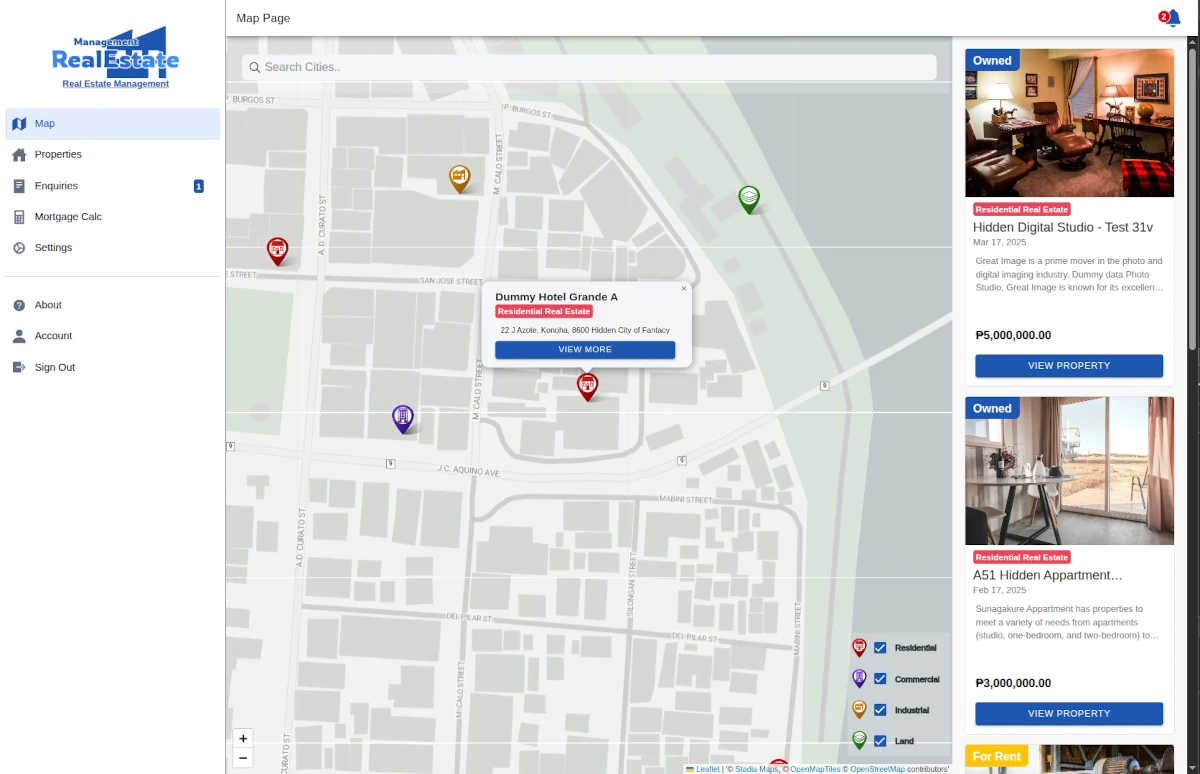
Task: Select the orange industrial map marker
Action: coord(459,178)
